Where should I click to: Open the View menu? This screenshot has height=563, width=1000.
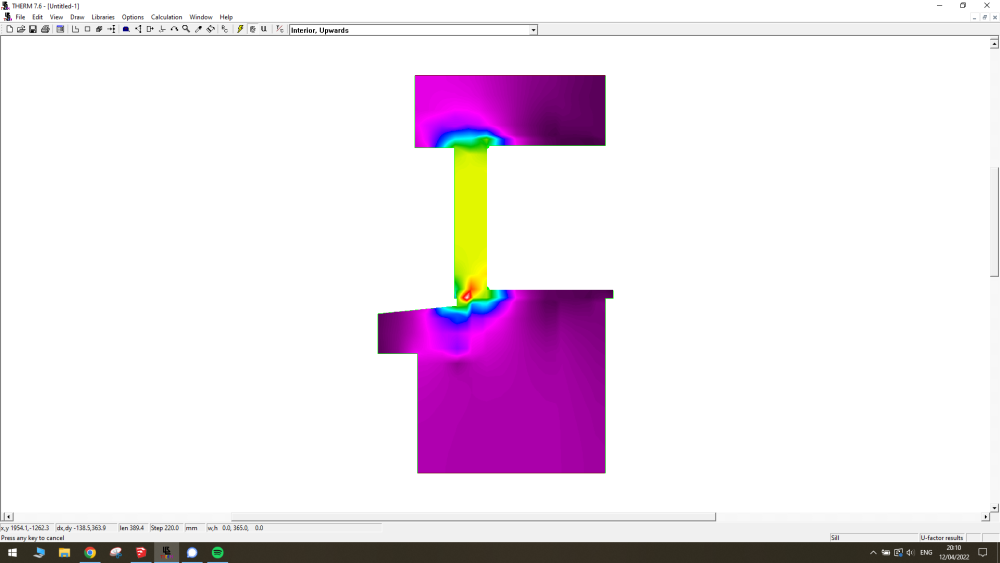(x=56, y=17)
